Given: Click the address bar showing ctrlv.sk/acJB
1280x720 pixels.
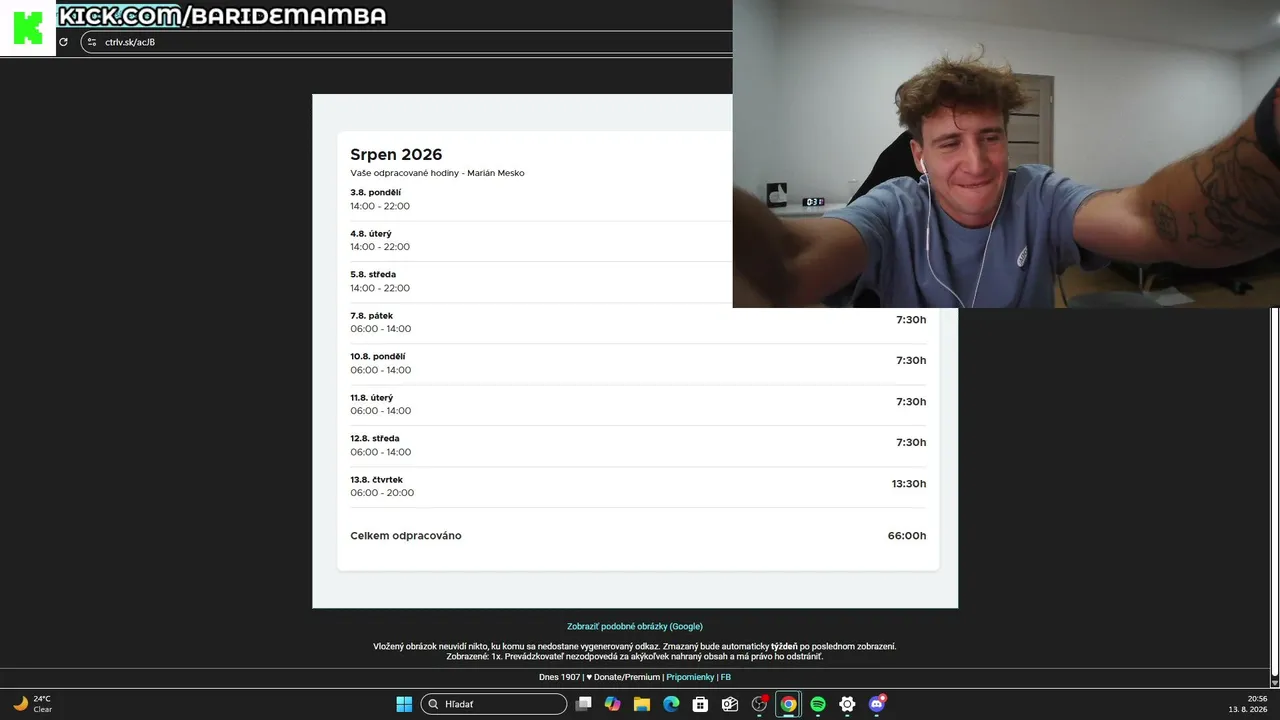Looking at the screenshot, I should pos(406,42).
